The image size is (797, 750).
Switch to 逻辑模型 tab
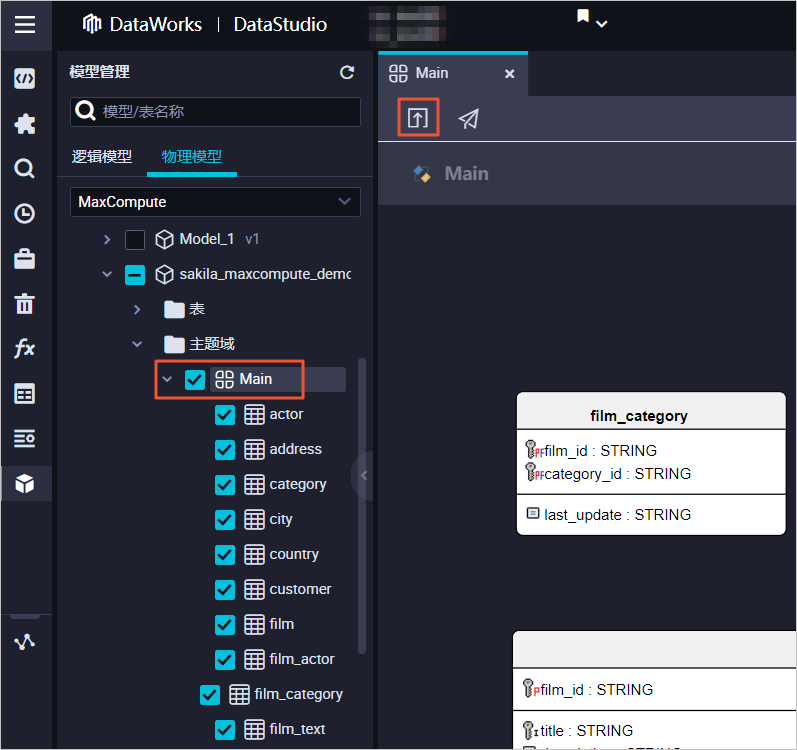tap(102, 157)
